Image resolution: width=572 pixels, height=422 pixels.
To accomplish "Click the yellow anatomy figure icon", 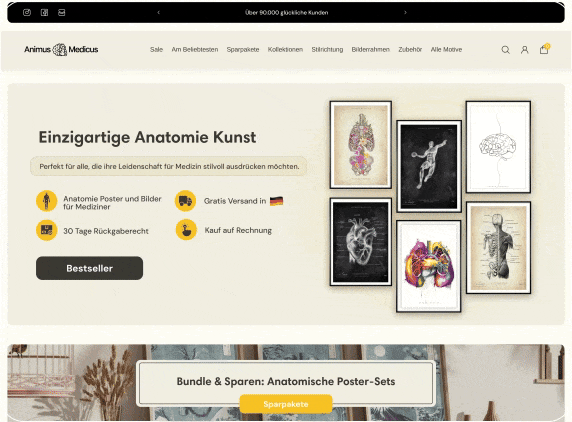I will 47,201.
